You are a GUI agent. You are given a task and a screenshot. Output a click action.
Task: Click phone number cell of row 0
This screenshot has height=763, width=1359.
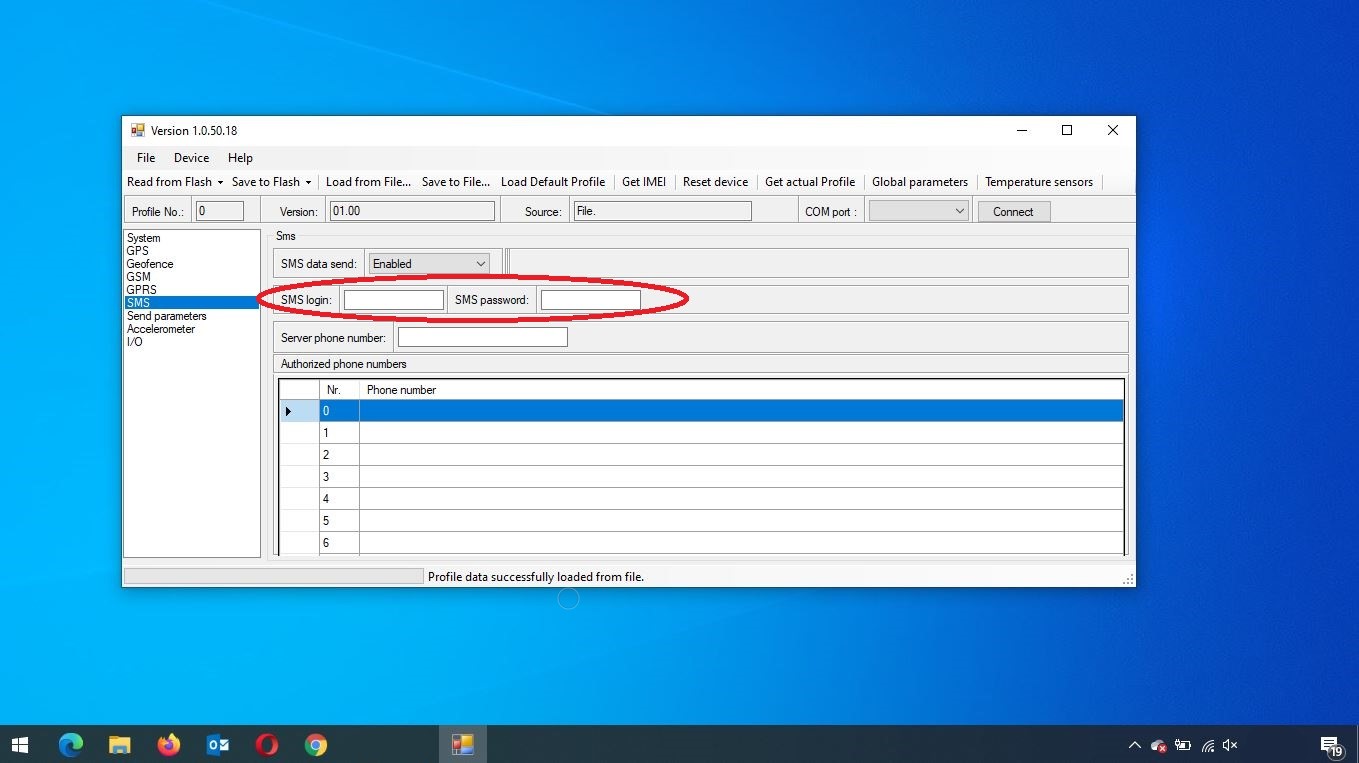pyautogui.click(x=741, y=411)
